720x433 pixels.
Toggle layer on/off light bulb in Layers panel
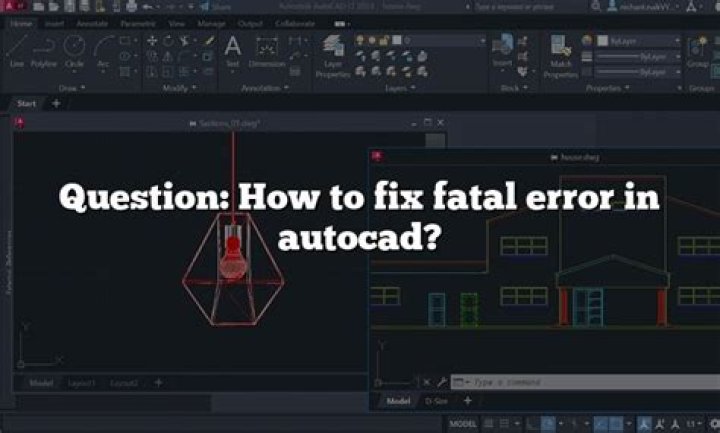pyautogui.click(x=360, y=41)
